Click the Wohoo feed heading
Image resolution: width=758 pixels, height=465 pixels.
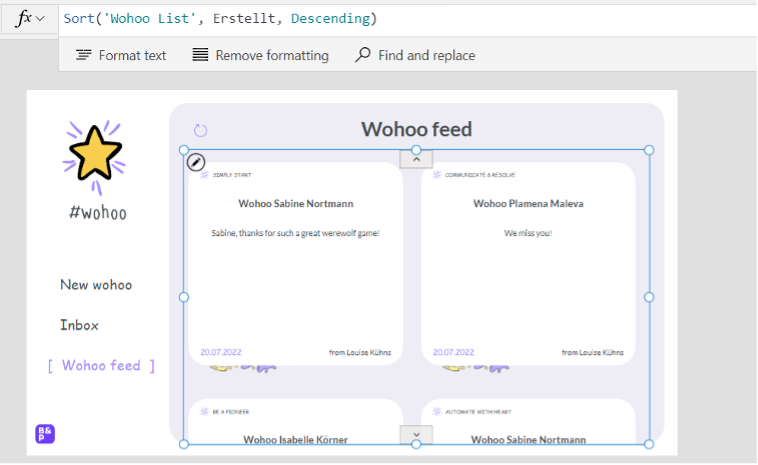(x=416, y=130)
